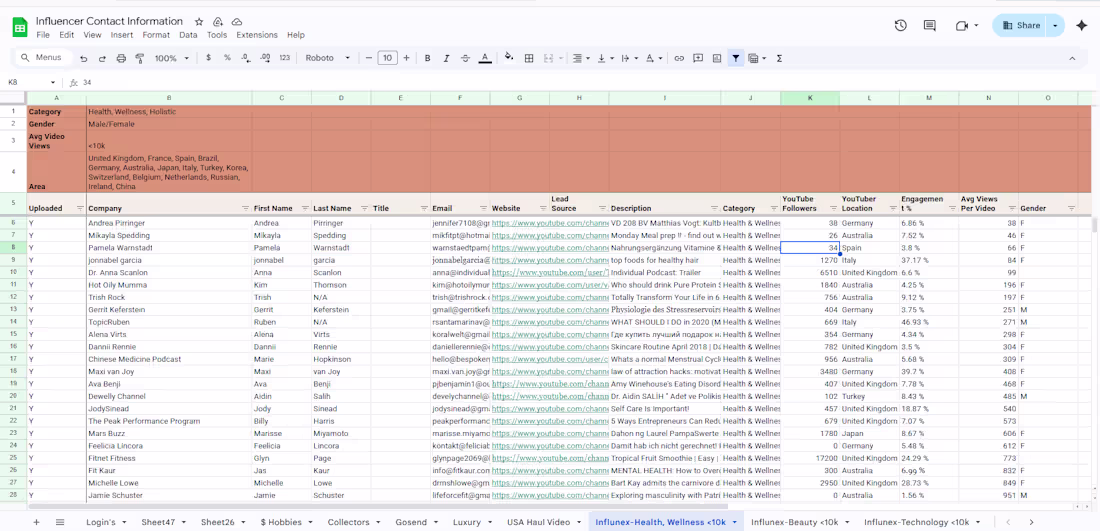The width and height of the screenshot is (1100, 531).
Task: Open the Category column filter dropdown
Action: (773, 209)
